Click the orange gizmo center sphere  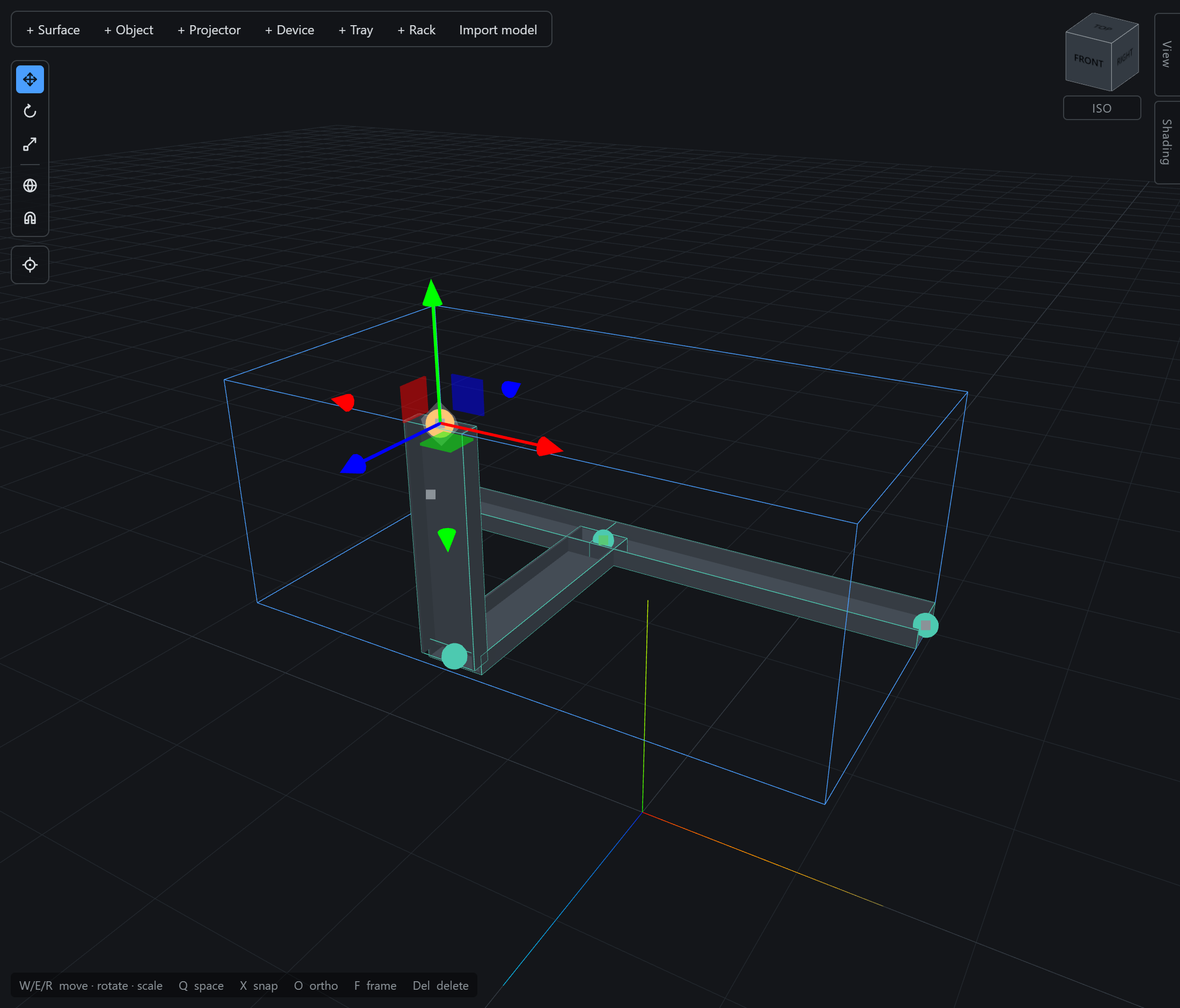440,423
